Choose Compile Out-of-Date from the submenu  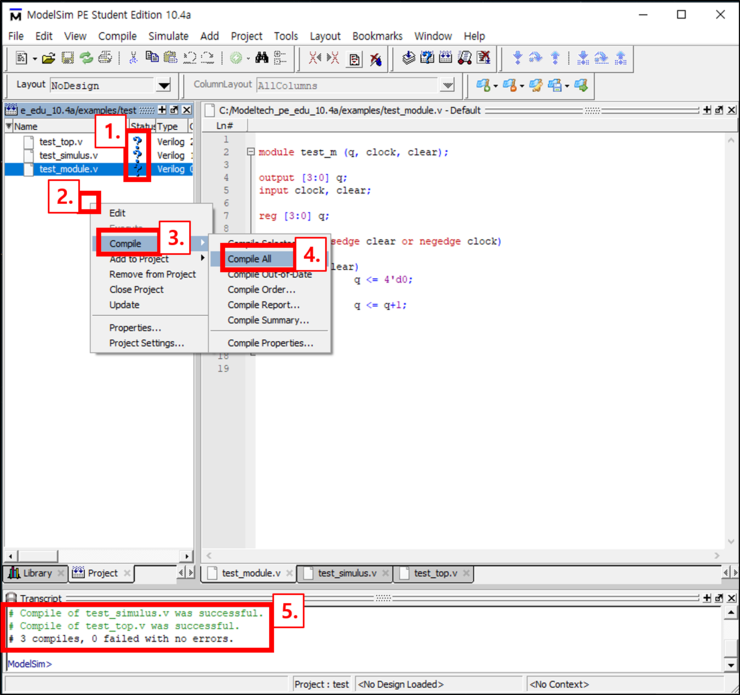(269, 275)
